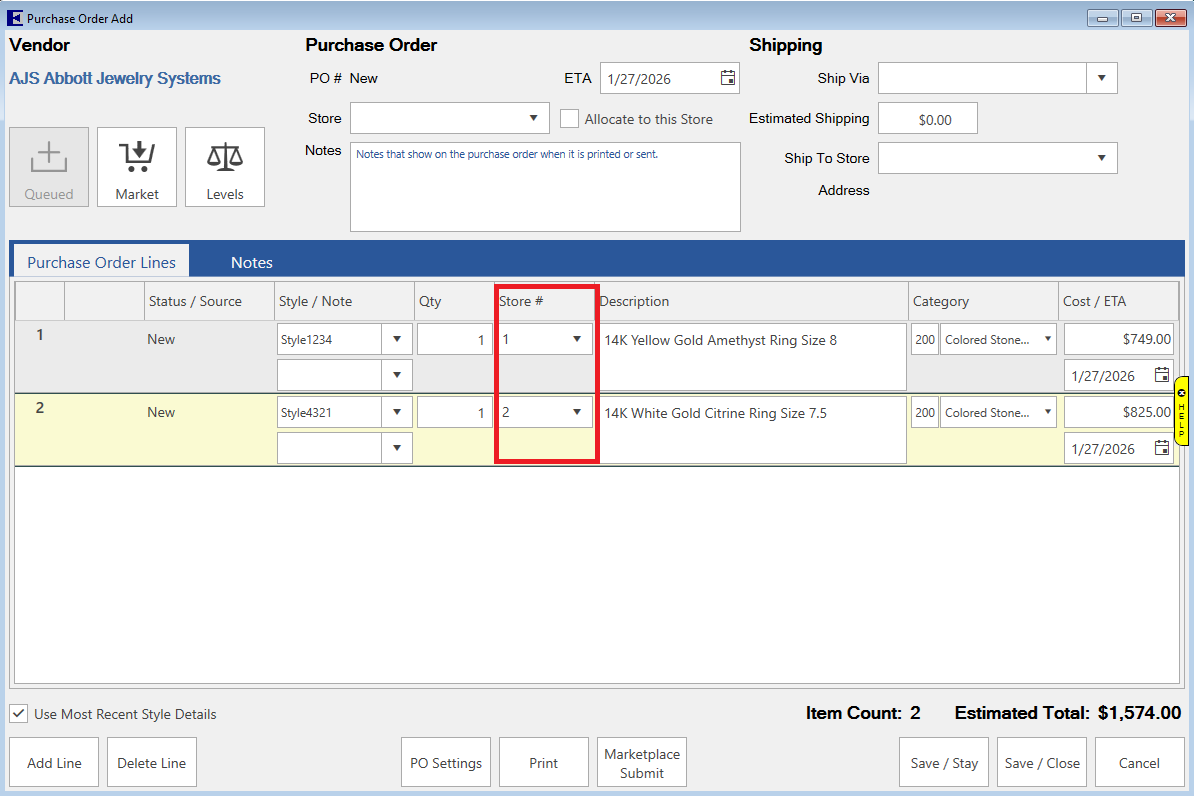Uncheck Use Most Recent Style Details
This screenshot has height=796, width=1194.
point(19,714)
